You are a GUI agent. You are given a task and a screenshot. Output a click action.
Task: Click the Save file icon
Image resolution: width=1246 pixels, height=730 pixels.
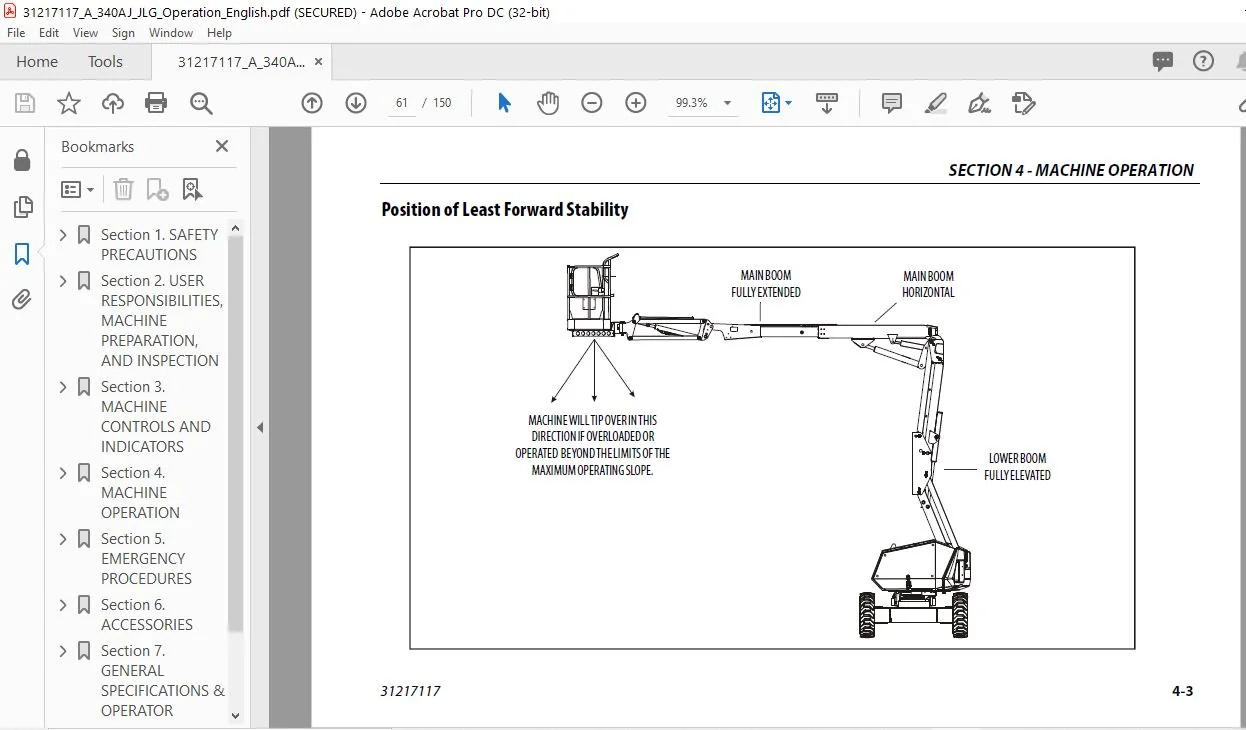25,103
